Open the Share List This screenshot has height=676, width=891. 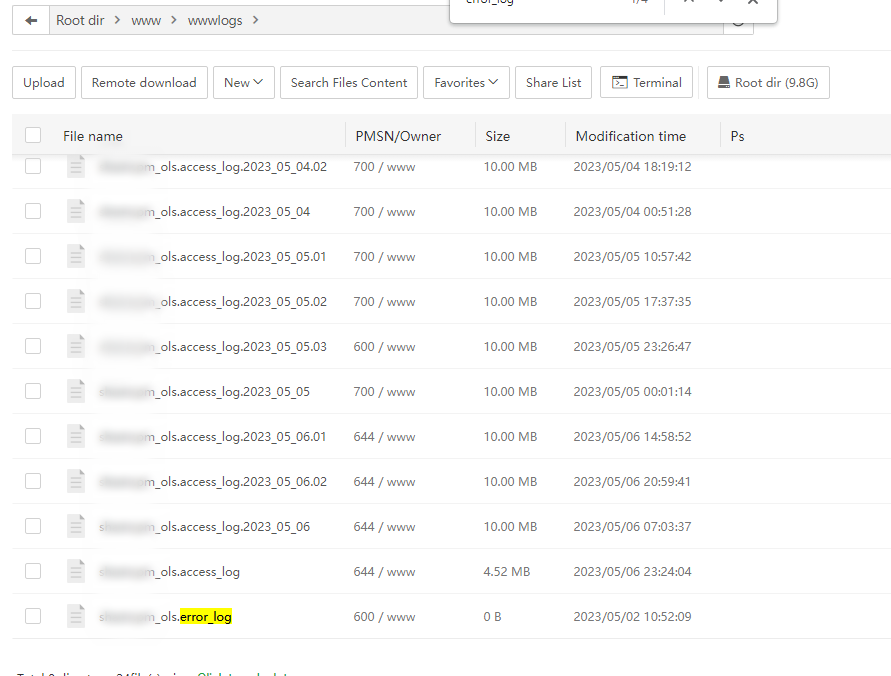[553, 82]
